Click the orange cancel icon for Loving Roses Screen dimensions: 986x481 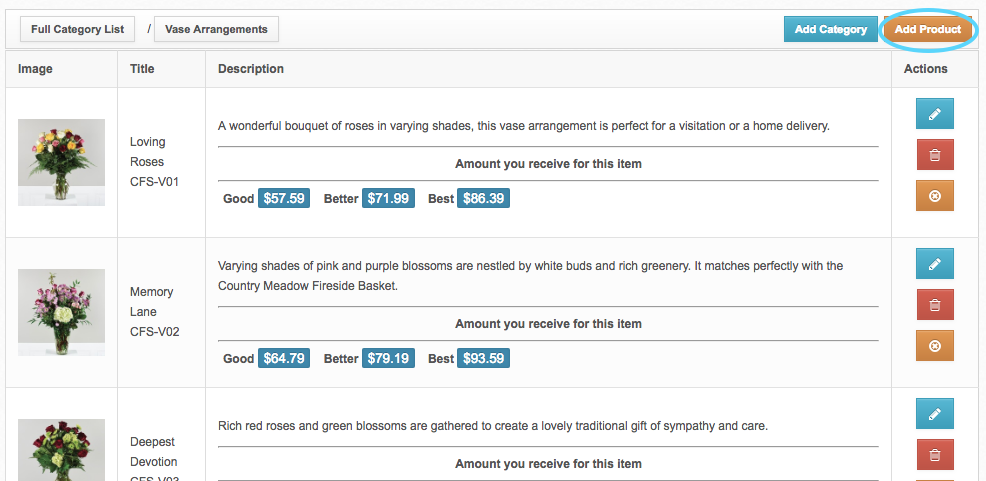934,196
